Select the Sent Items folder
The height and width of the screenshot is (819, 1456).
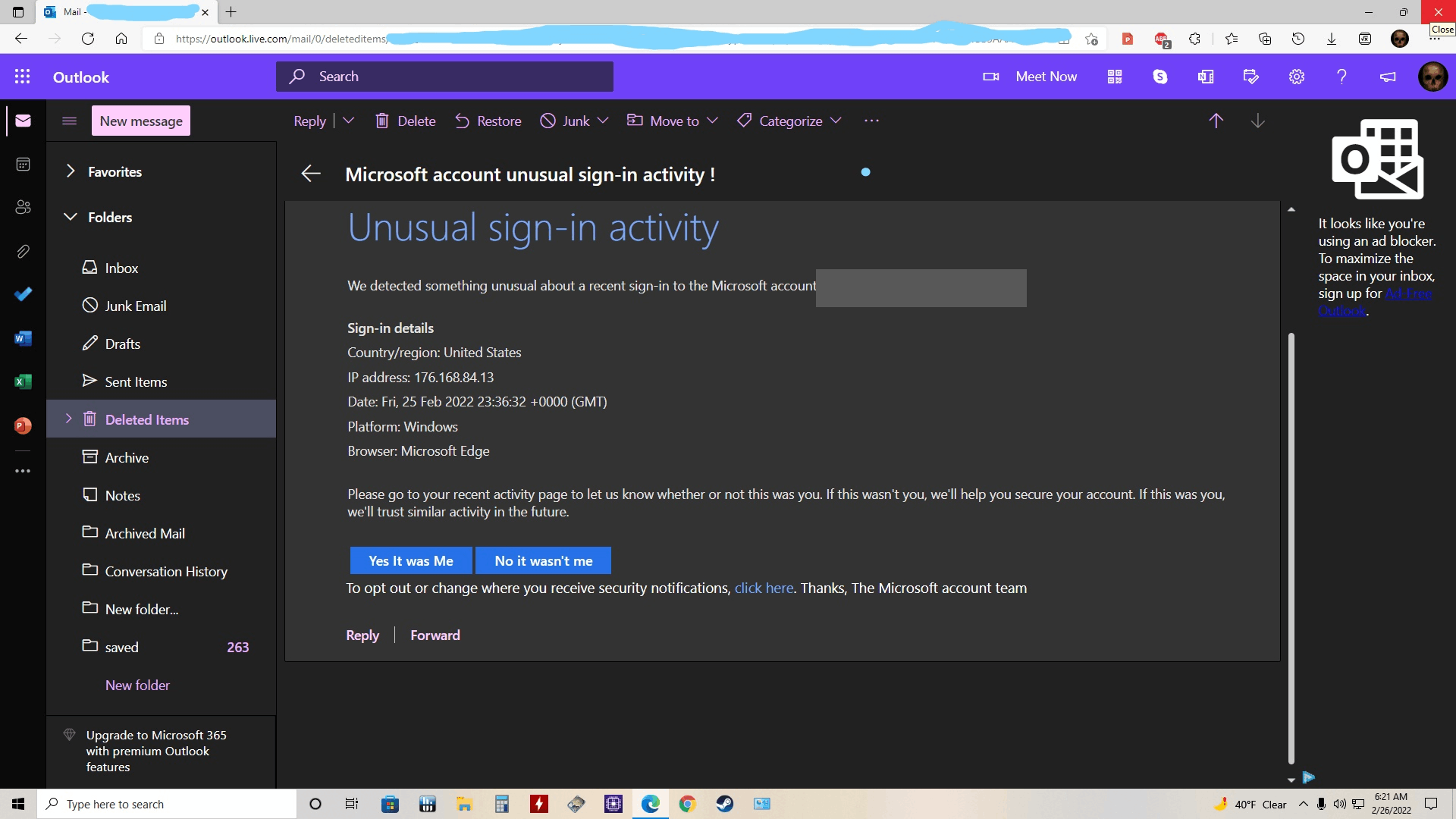[136, 381]
